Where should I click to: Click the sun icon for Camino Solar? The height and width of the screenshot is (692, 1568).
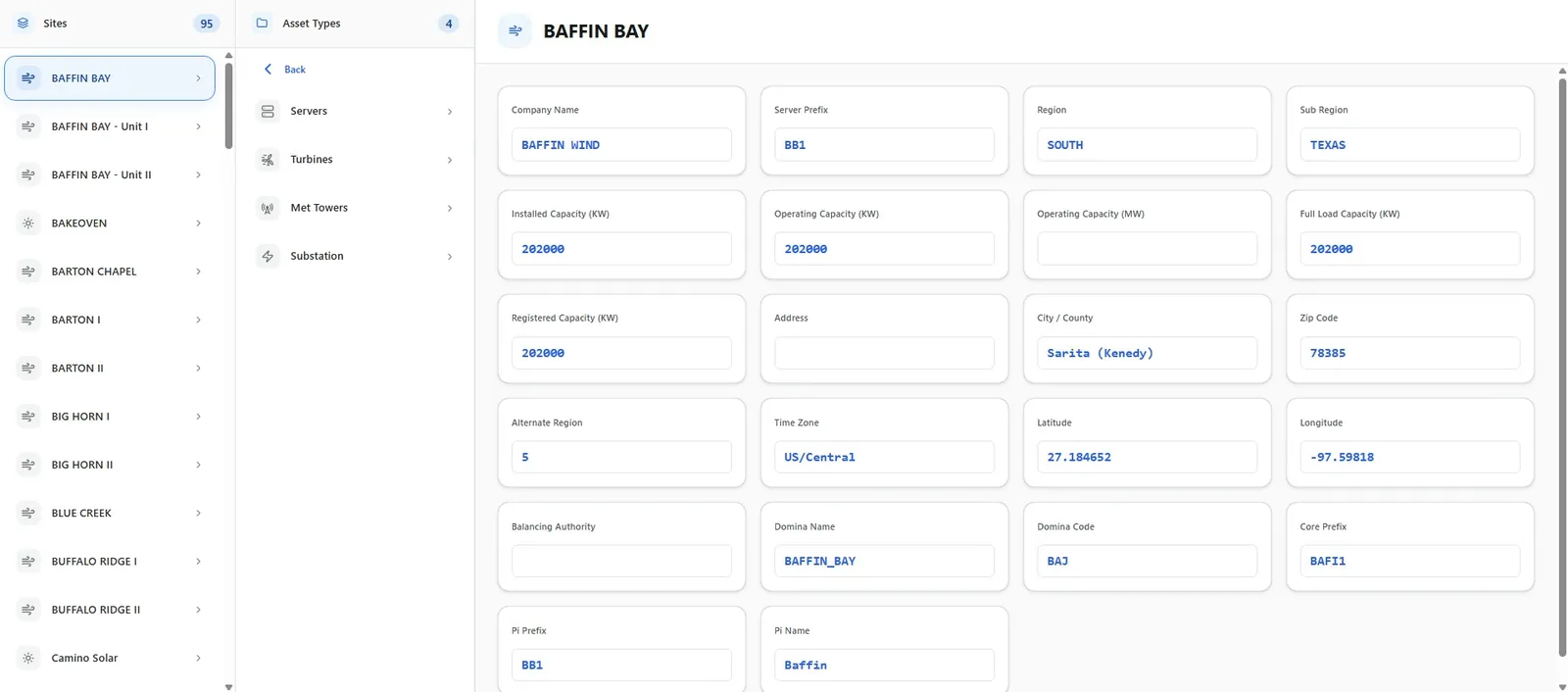point(28,658)
